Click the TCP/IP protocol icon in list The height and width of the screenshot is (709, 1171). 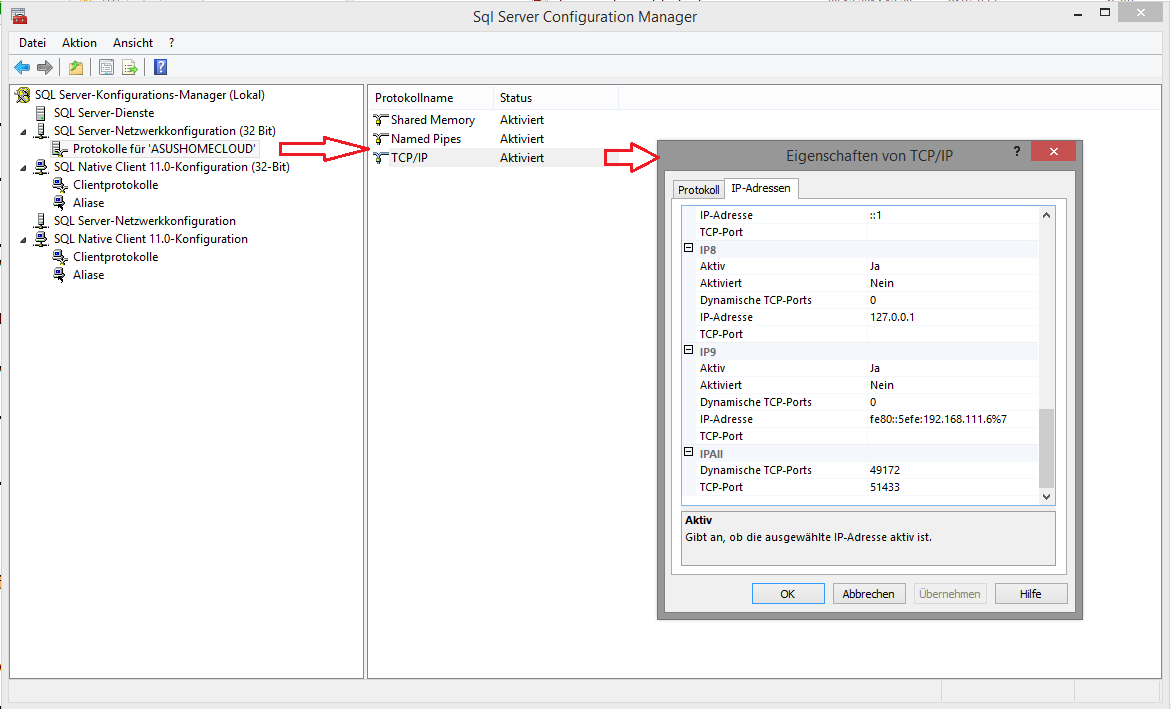[x=380, y=158]
